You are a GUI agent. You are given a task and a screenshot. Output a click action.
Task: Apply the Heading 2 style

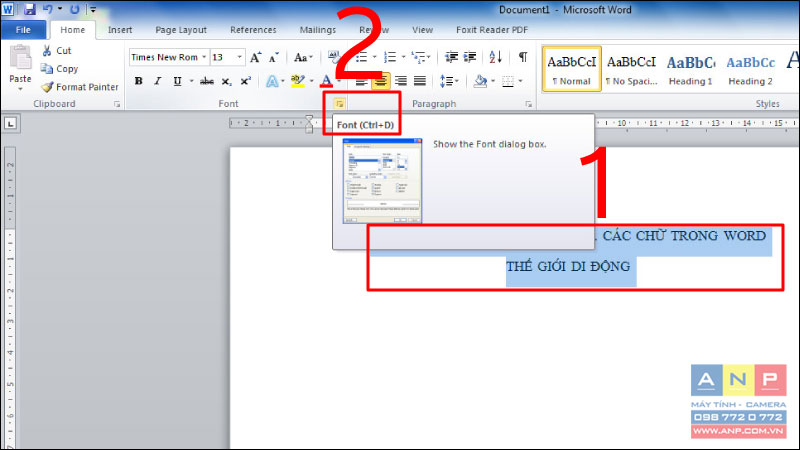coord(750,69)
